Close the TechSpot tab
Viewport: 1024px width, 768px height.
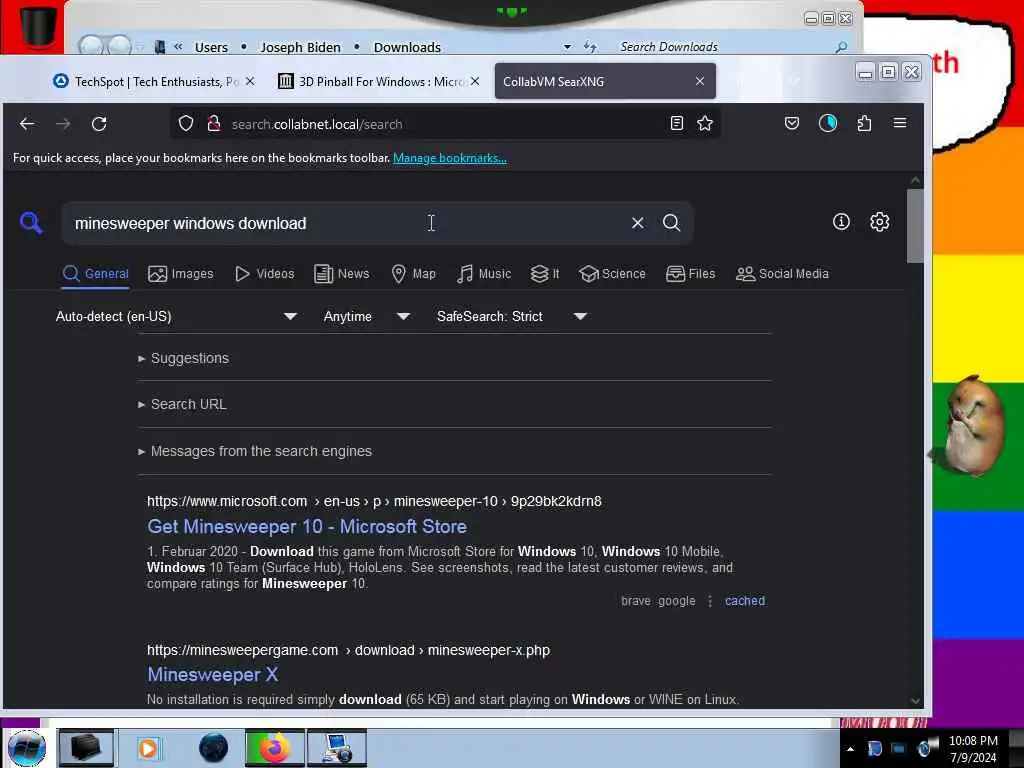(250, 81)
